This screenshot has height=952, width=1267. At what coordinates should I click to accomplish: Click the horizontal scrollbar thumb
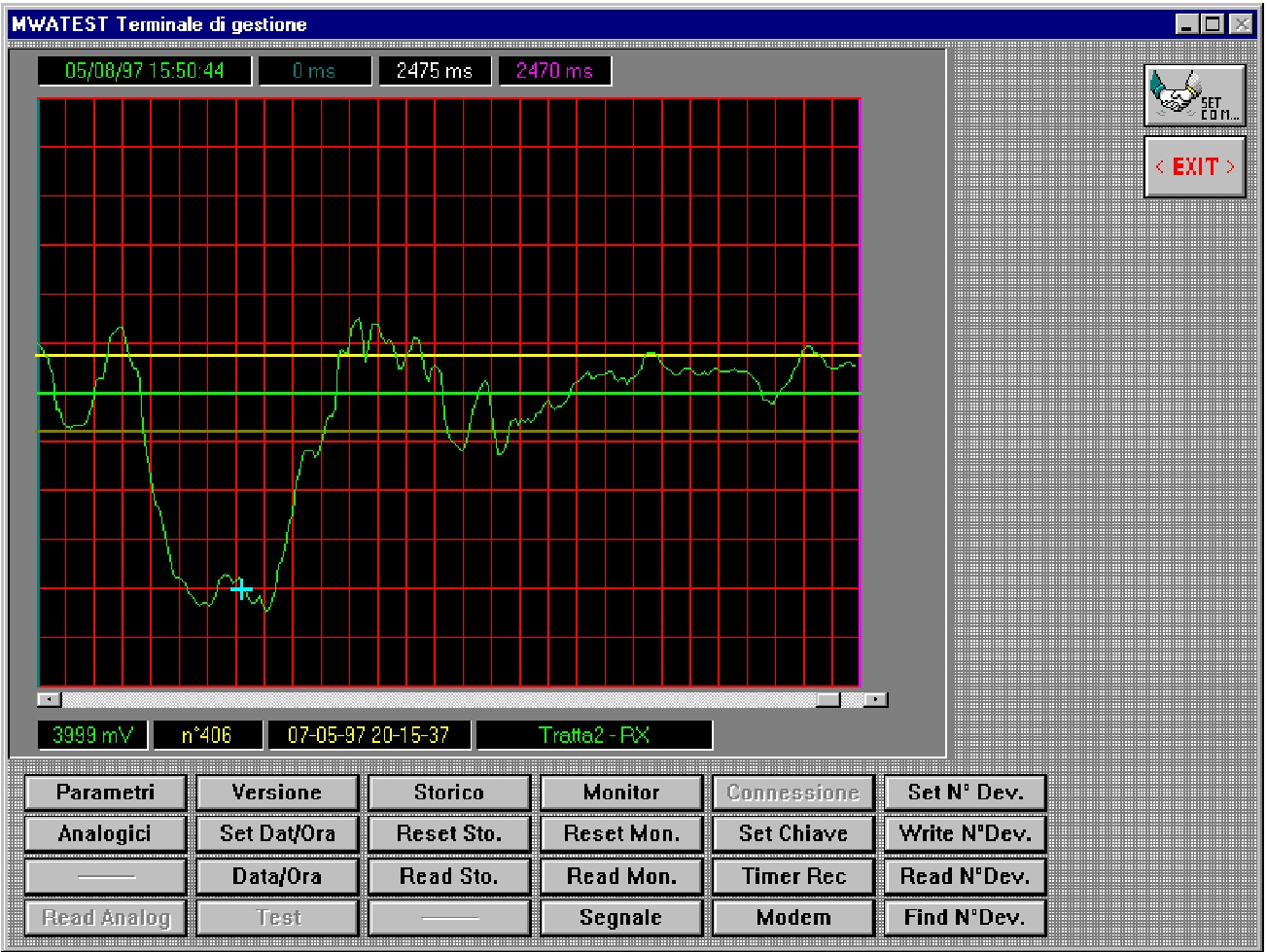tap(828, 699)
